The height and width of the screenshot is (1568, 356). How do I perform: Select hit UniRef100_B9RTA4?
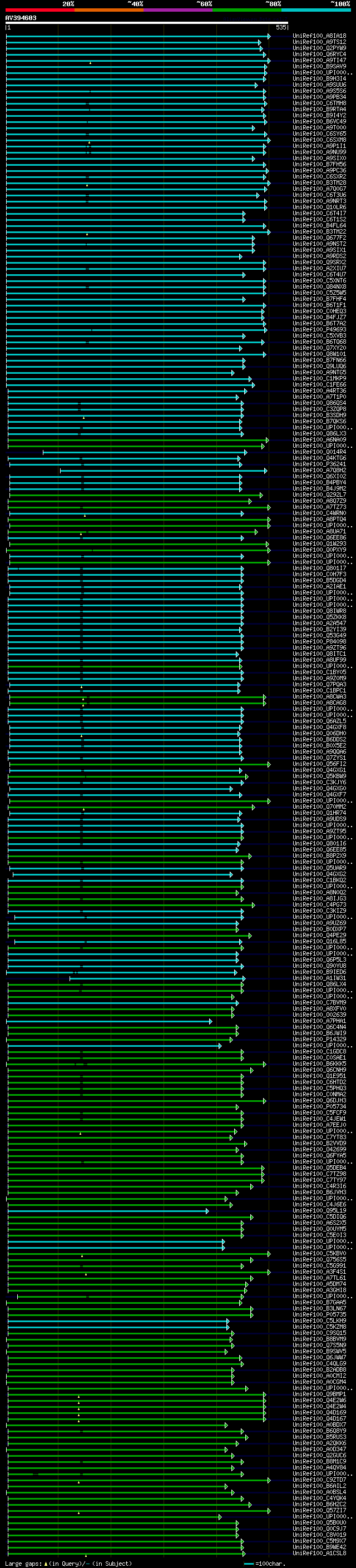click(319, 109)
